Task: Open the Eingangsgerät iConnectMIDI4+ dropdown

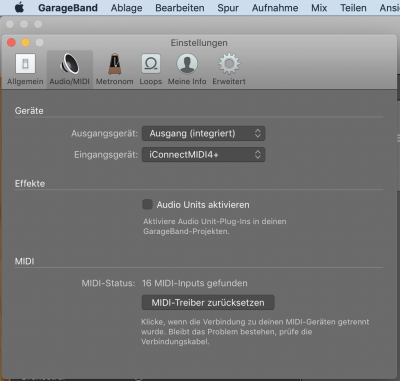Action: pos(203,155)
